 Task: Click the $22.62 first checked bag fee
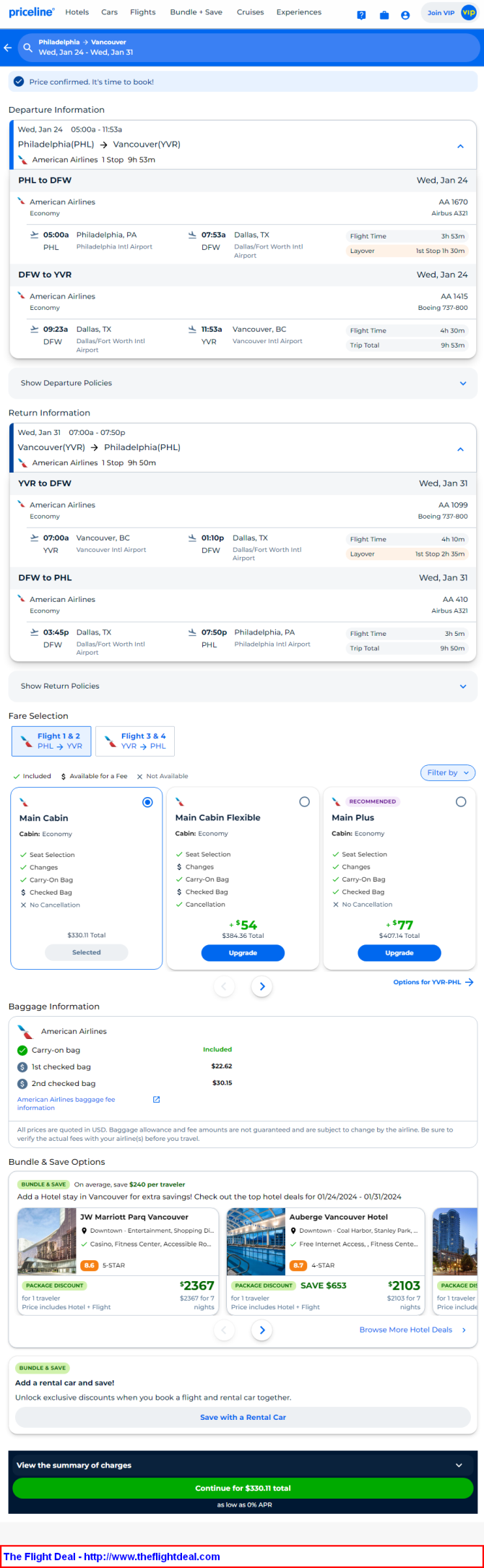pyautogui.click(x=222, y=1067)
